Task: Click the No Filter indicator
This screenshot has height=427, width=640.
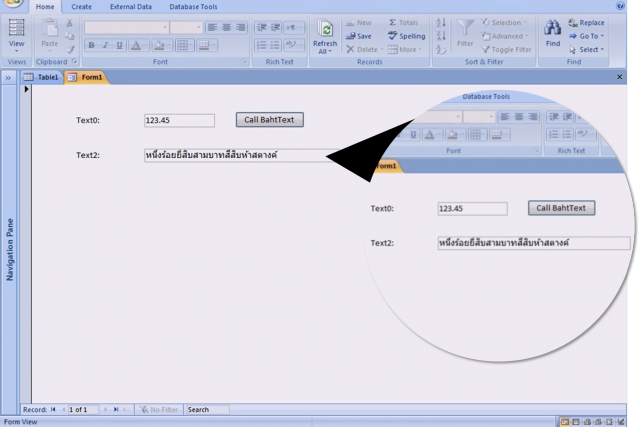Action: coord(158,409)
